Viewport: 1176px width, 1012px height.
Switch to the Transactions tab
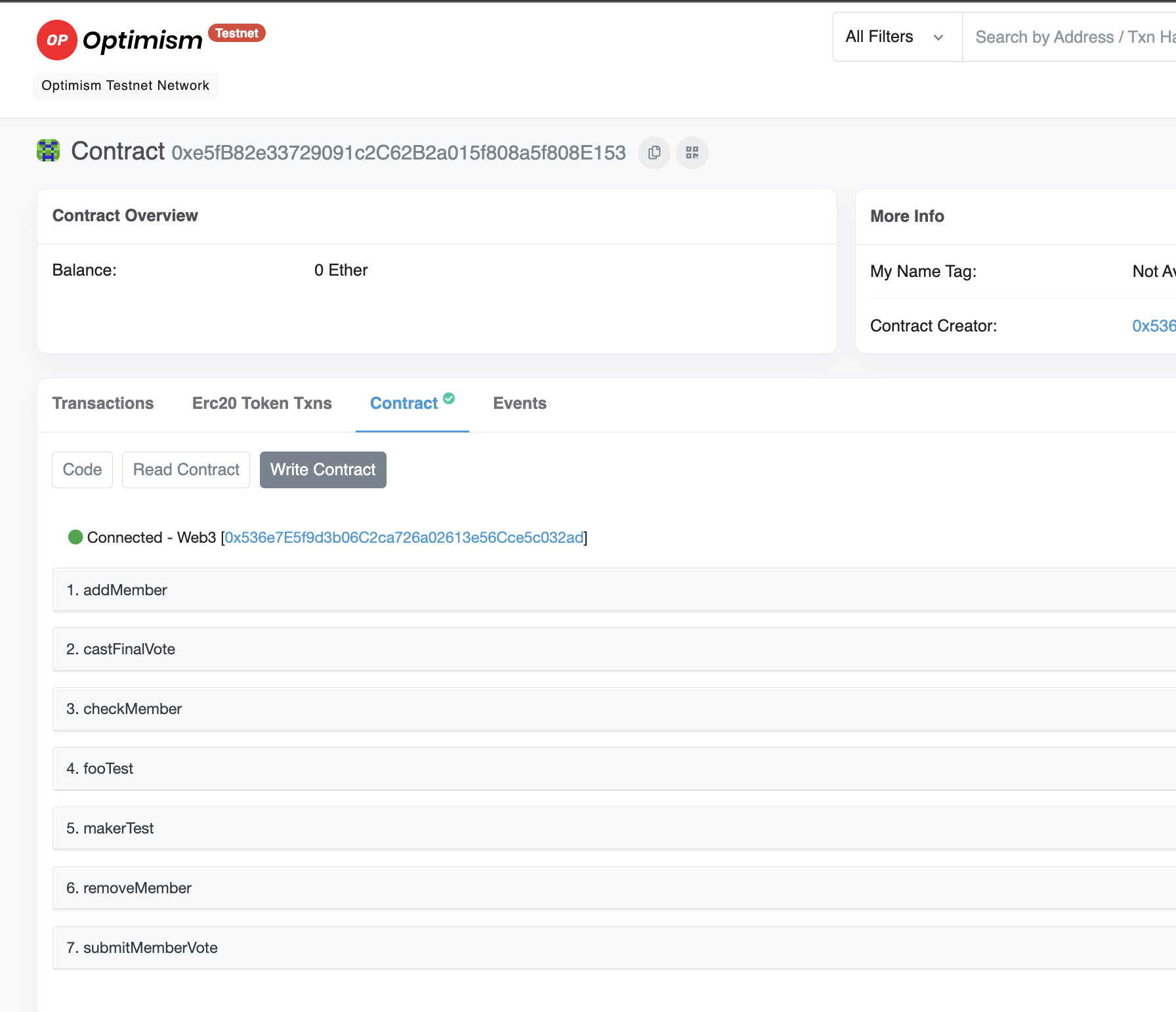pyautogui.click(x=103, y=404)
